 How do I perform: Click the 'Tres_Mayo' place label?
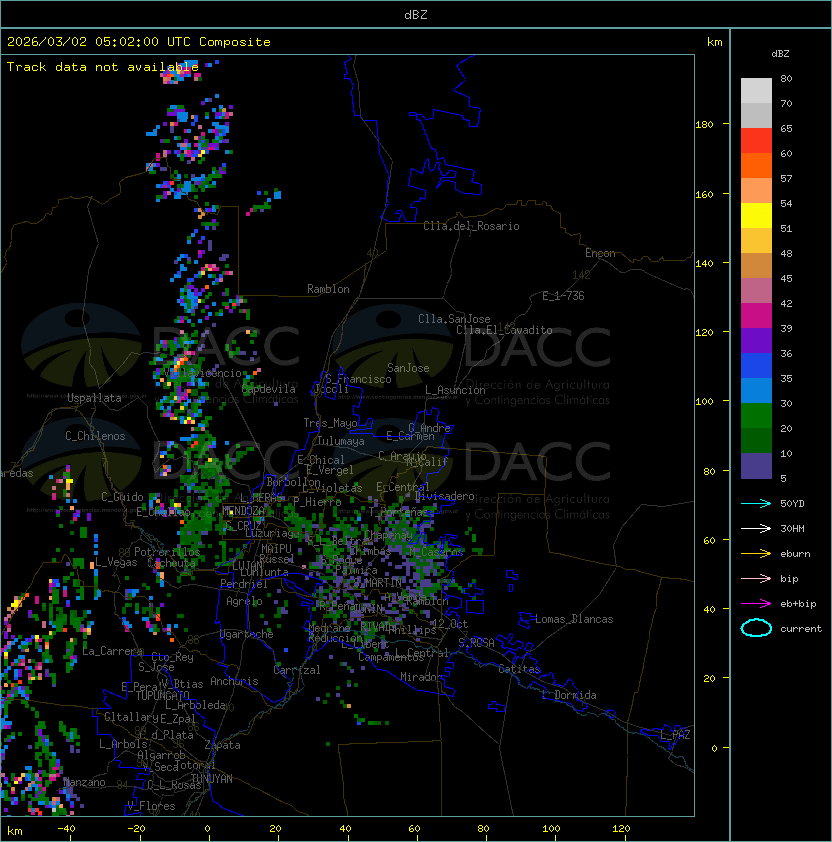click(x=330, y=423)
